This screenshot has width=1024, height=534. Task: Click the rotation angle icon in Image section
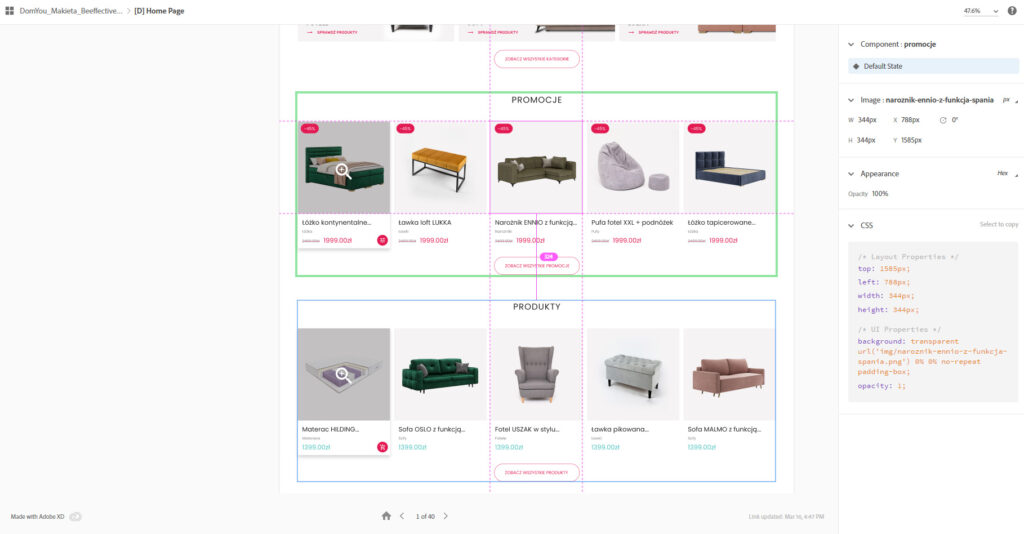(x=942, y=120)
